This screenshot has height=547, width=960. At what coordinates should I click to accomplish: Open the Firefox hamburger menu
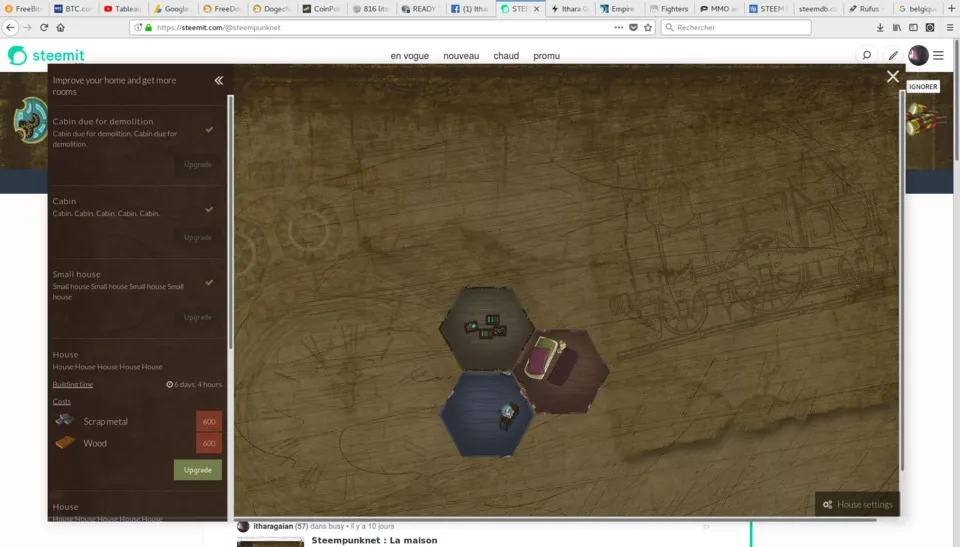click(x=950, y=28)
